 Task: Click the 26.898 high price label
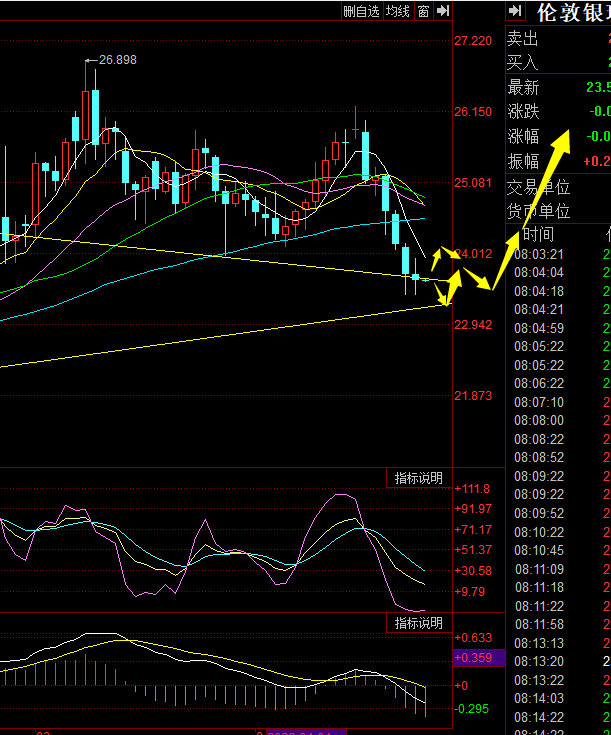pyautogui.click(x=117, y=60)
